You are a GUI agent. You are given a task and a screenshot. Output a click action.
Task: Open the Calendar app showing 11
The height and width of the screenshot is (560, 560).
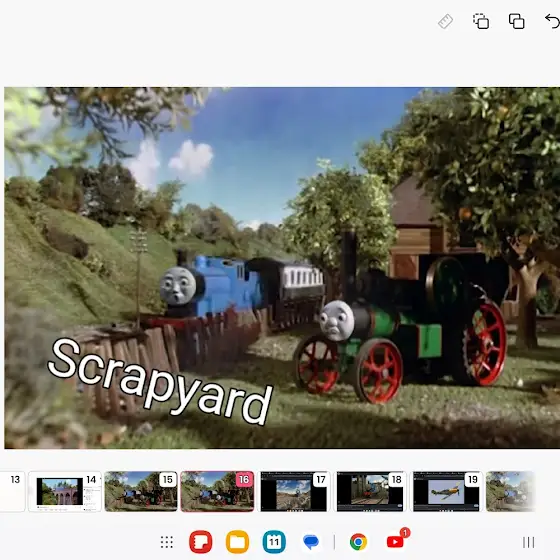tap(274, 542)
